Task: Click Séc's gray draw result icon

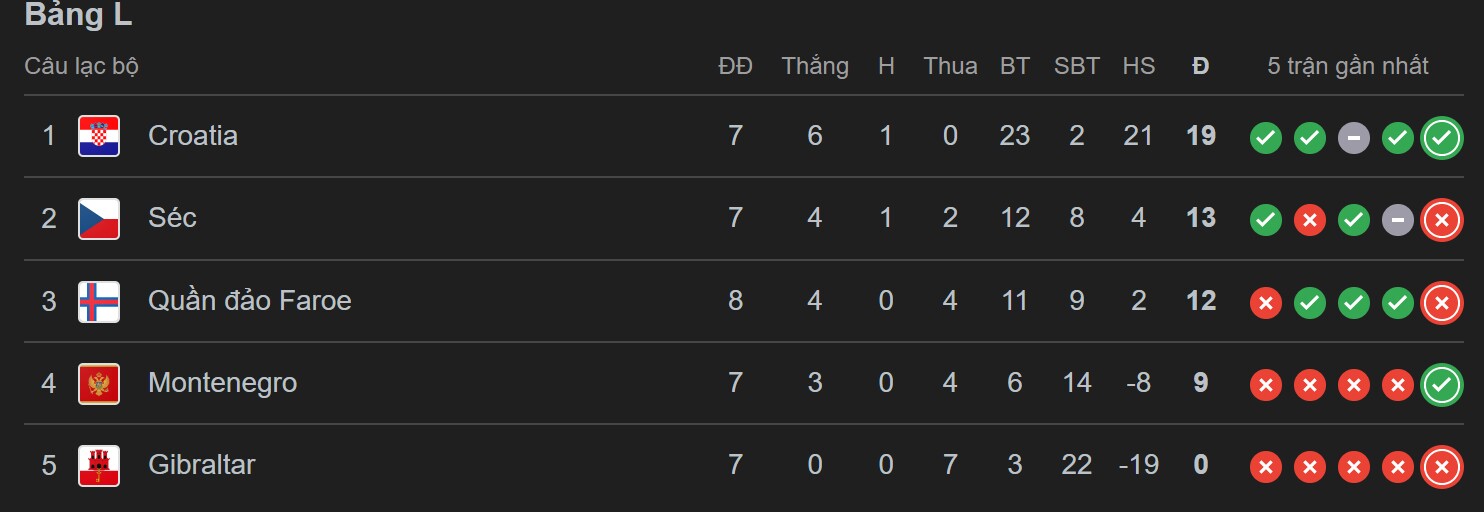Action: [x=1397, y=220]
